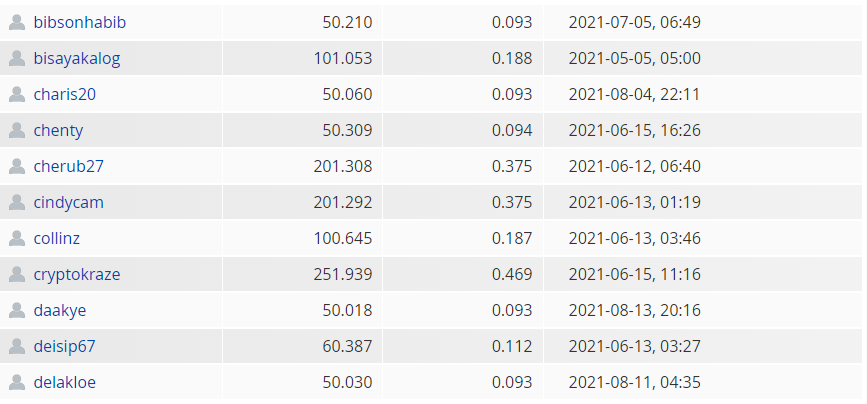The height and width of the screenshot is (404, 867).
Task: Click the avatar icon beside charis20
Action: 17,94
